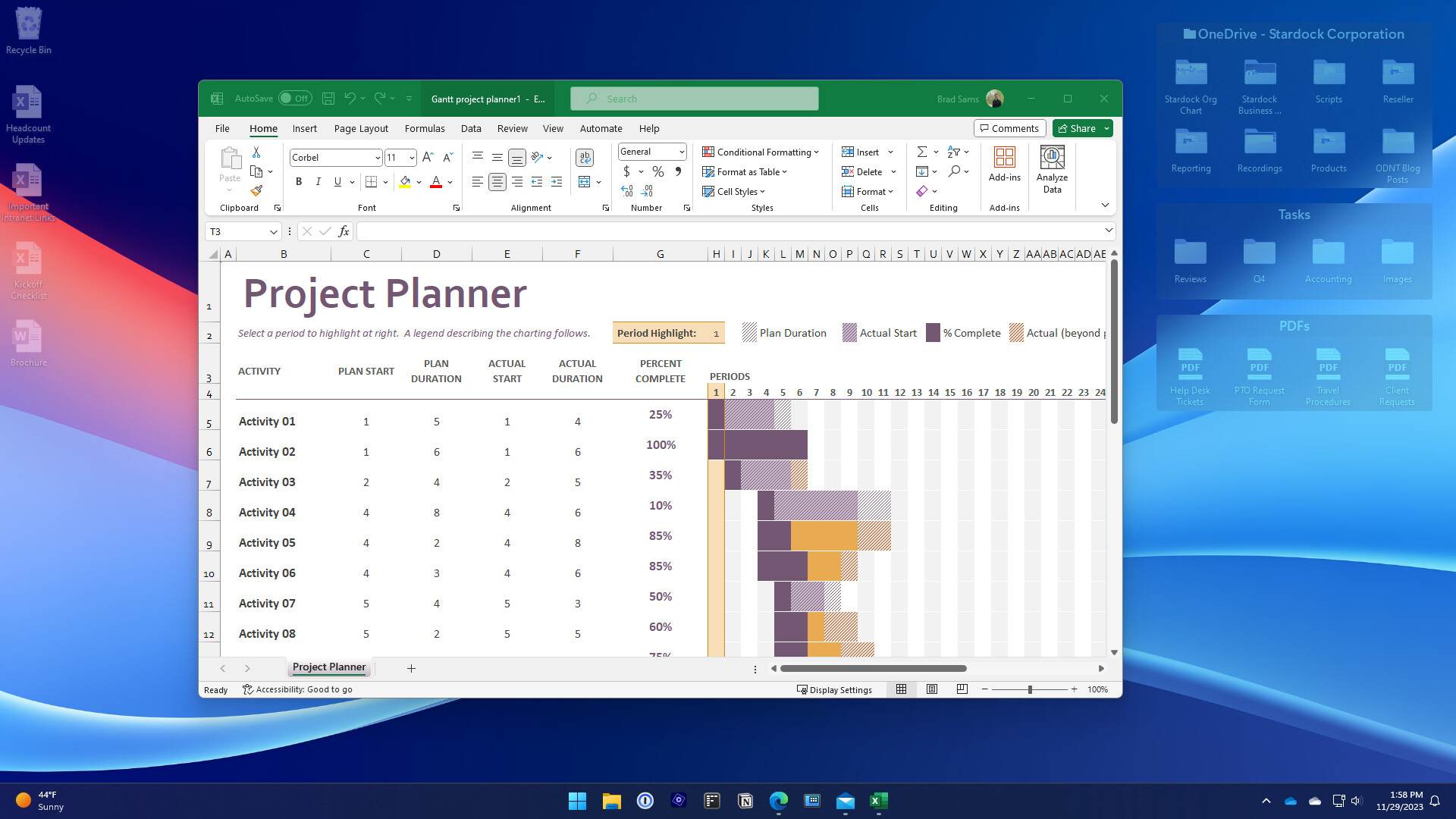Apply bold formatting to selected cells
Screen dimensions: 1456x819
pos(298,181)
